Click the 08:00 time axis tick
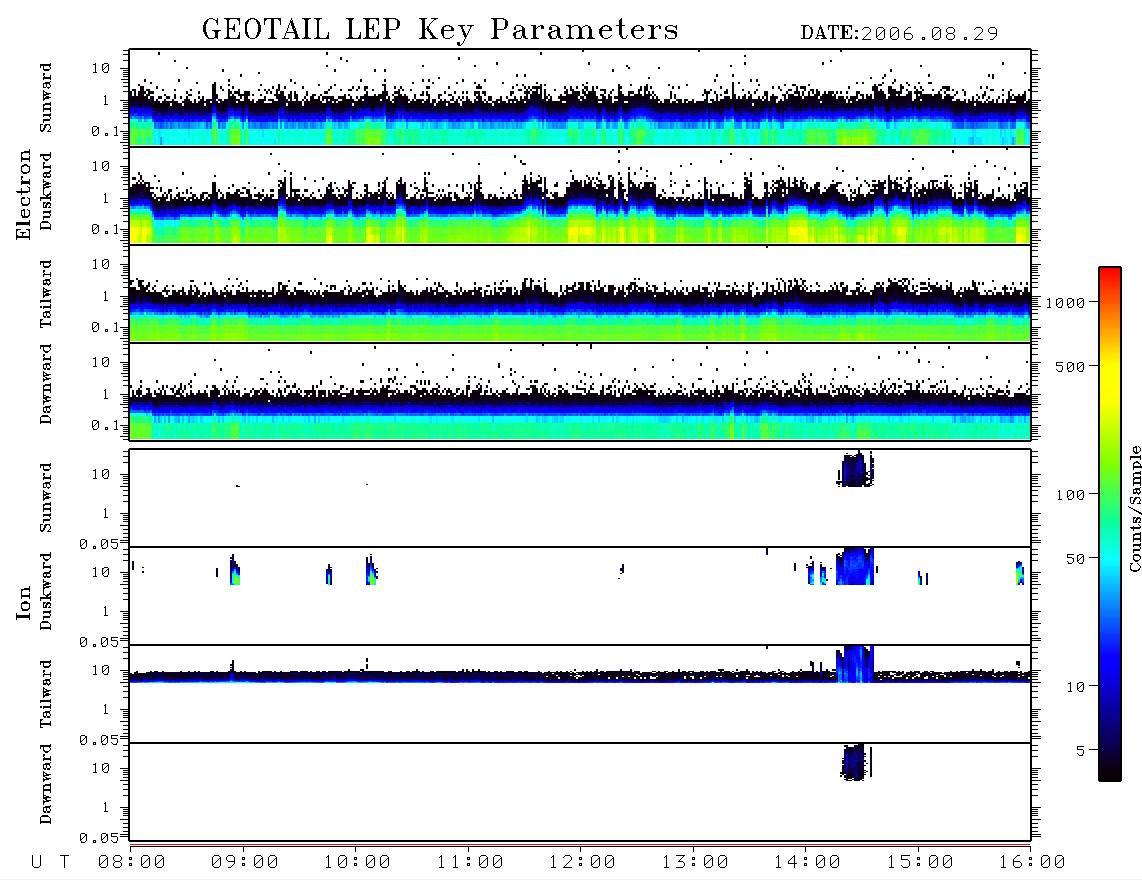 [x=132, y=862]
